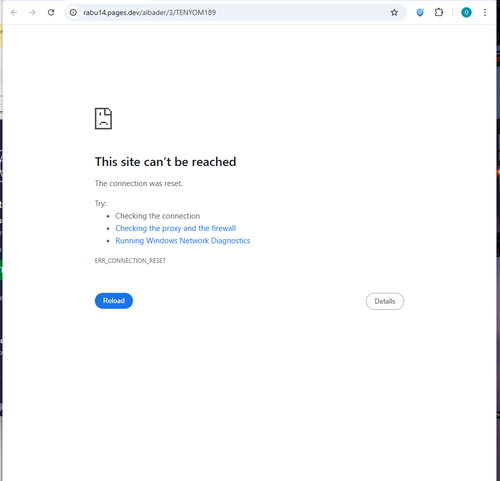Click the 'This site can't be reached' heading
Image resolution: width=500 pixels, height=481 pixels.
(x=165, y=162)
